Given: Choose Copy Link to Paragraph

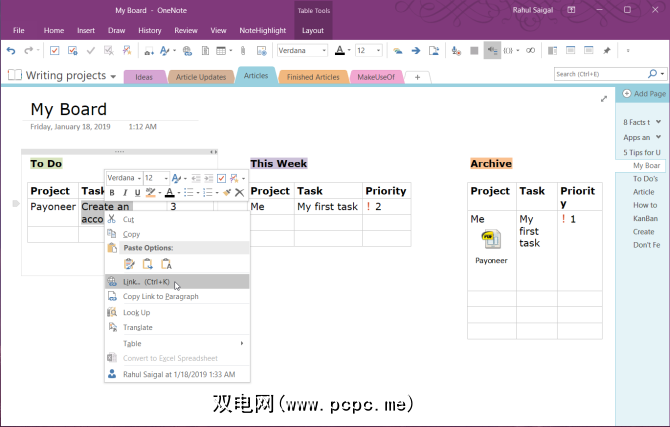Looking at the screenshot, I should 160,297.
